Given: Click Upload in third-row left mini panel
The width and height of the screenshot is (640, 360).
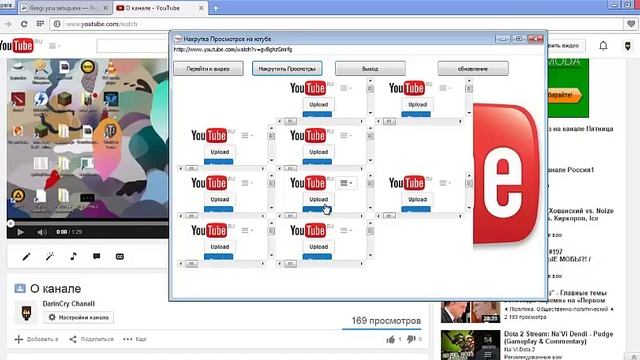Looking at the screenshot, I should coord(220,199).
